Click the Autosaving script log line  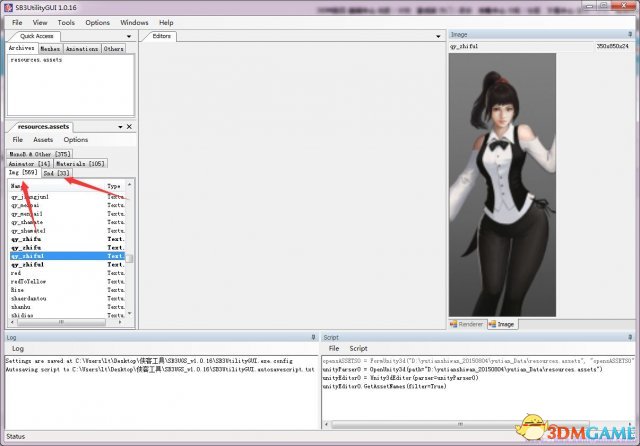click(160, 369)
